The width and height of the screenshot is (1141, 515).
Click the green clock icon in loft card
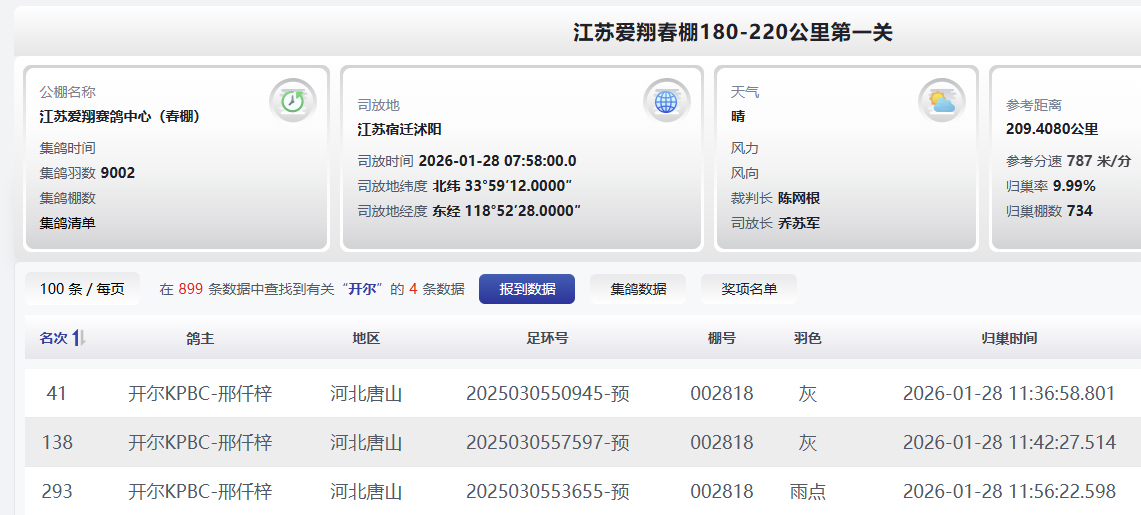point(292,101)
